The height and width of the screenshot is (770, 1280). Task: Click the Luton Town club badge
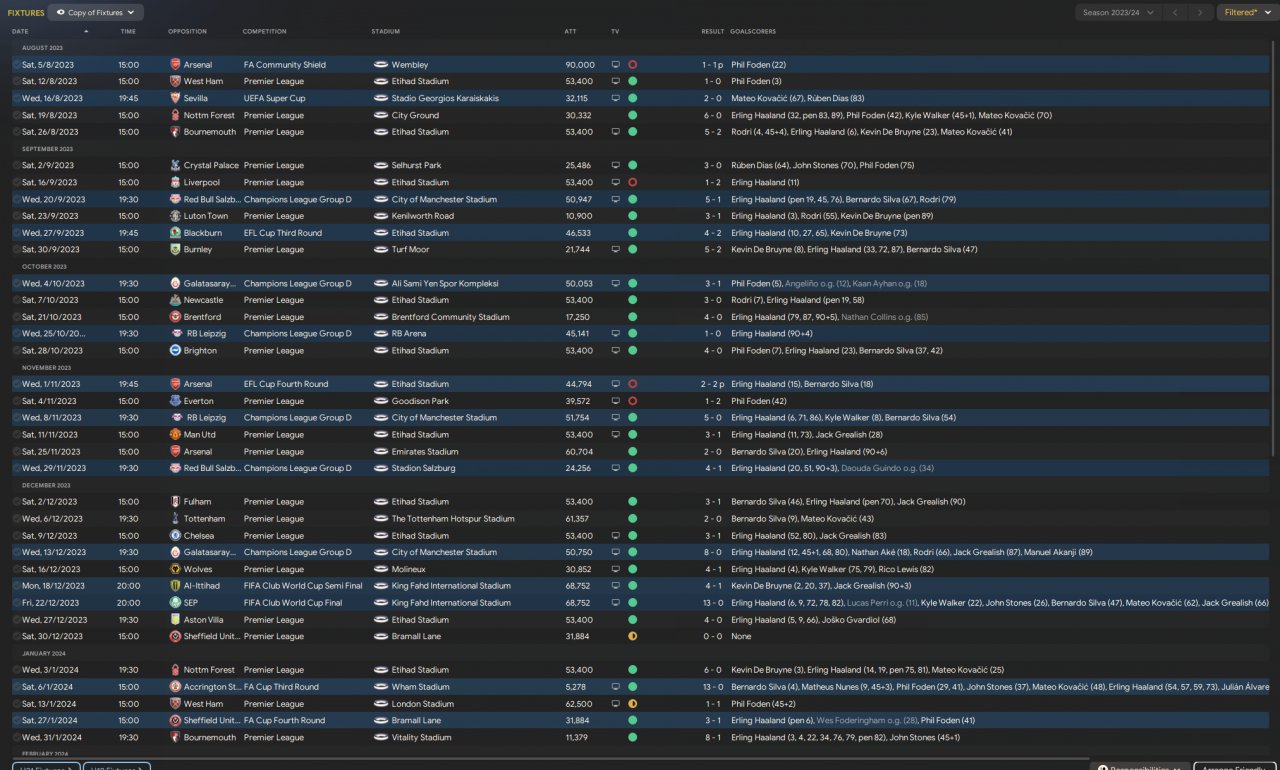(x=175, y=216)
